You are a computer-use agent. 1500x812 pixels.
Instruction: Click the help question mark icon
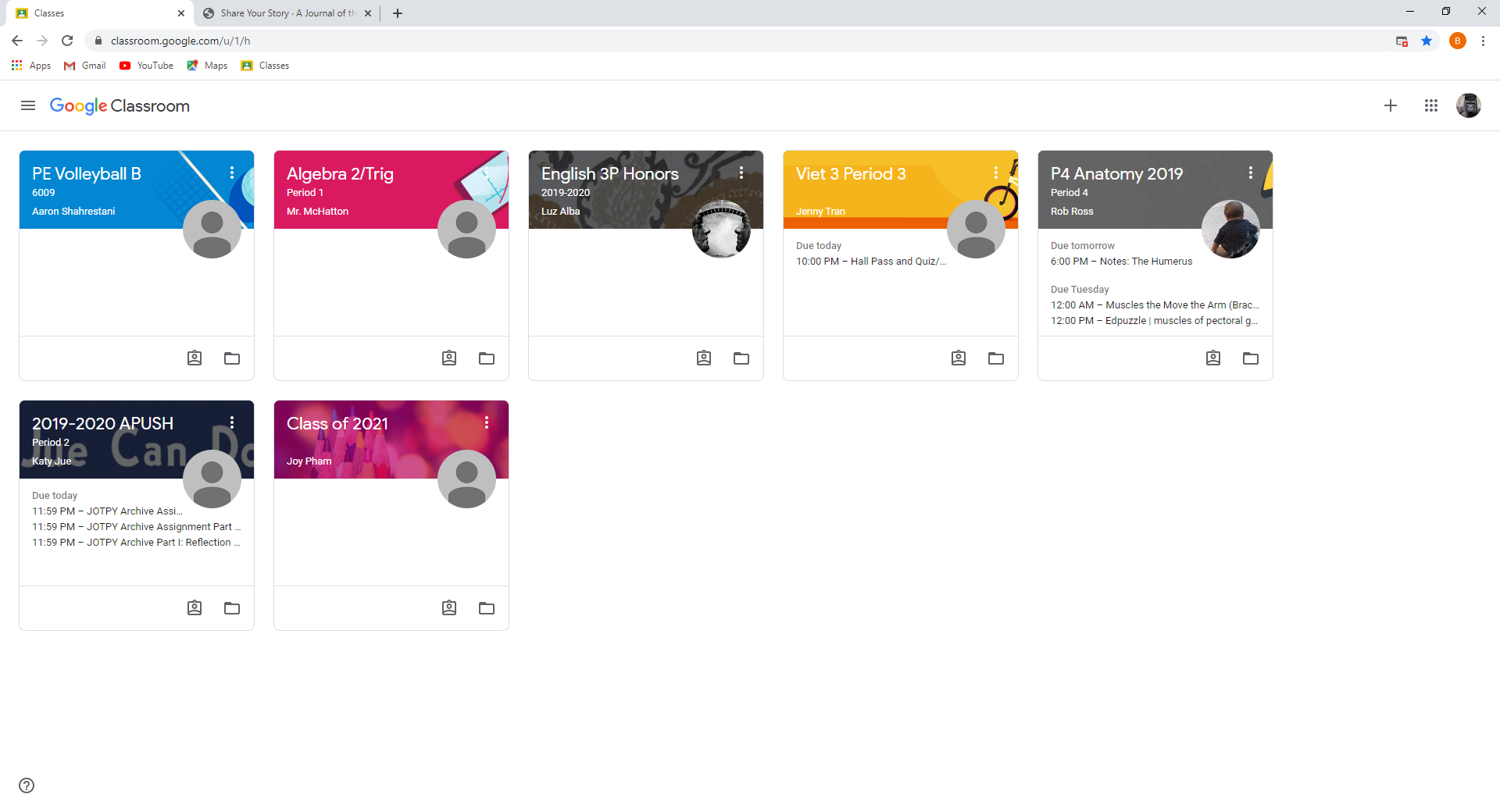point(27,785)
